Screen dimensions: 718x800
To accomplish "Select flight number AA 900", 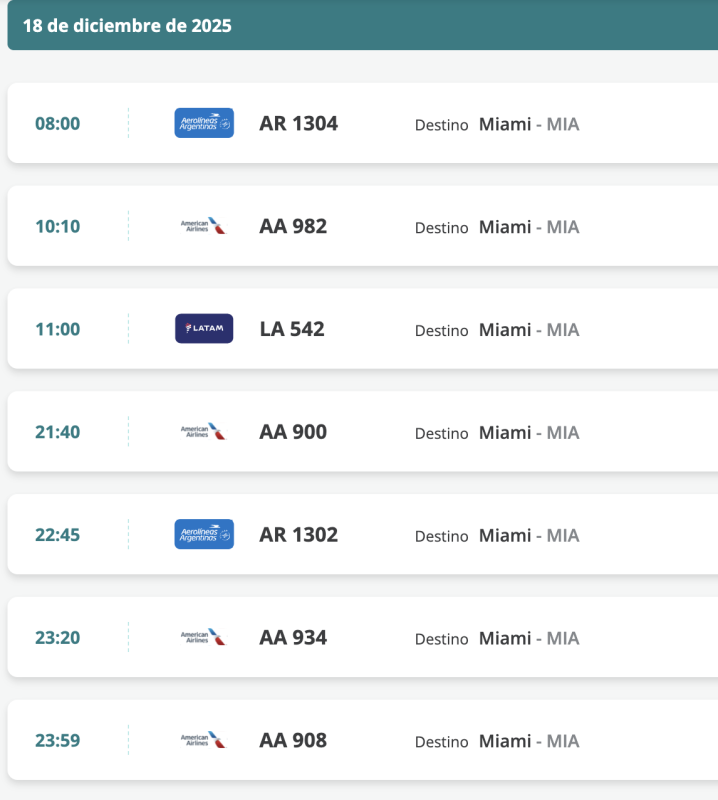I will point(293,432).
